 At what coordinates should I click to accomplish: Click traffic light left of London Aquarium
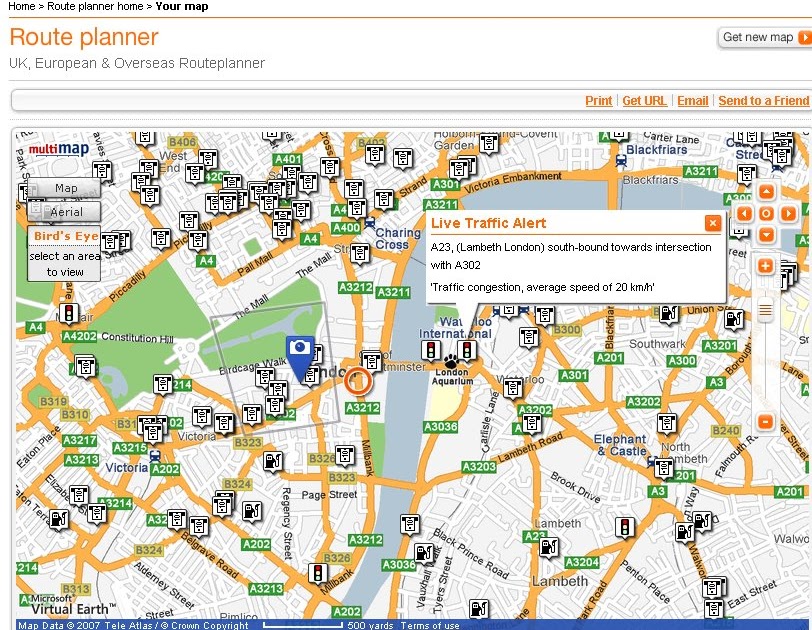pyautogui.click(x=431, y=350)
